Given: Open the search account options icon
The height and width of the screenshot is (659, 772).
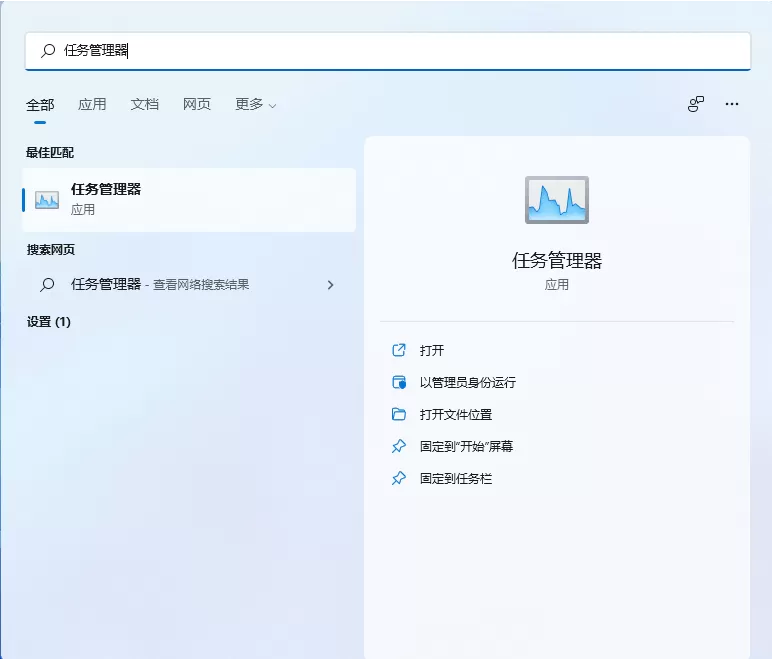Looking at the screenshot, I should 696,104.
